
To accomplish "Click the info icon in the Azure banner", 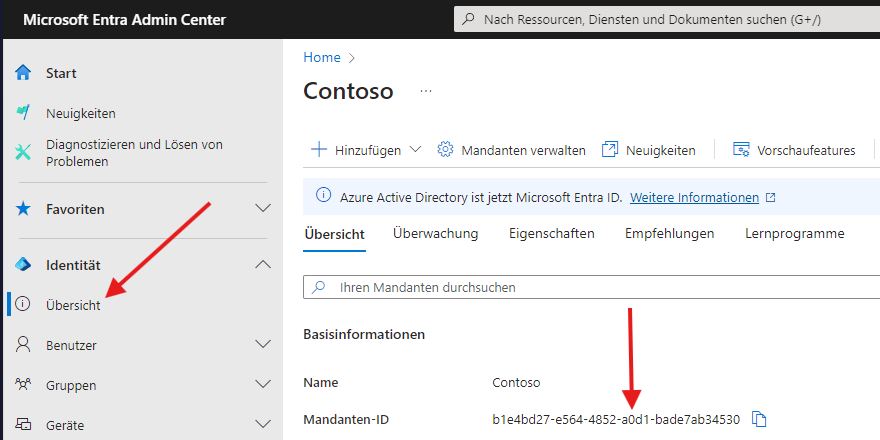I will tap(323, 195).
